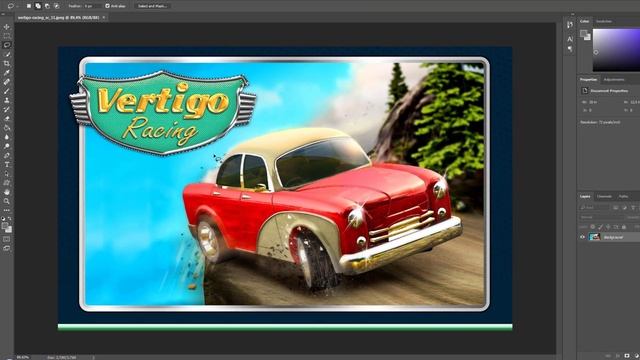Click the Background layer thumbnail
640x360 pixels.
click(x=595, y=237)
